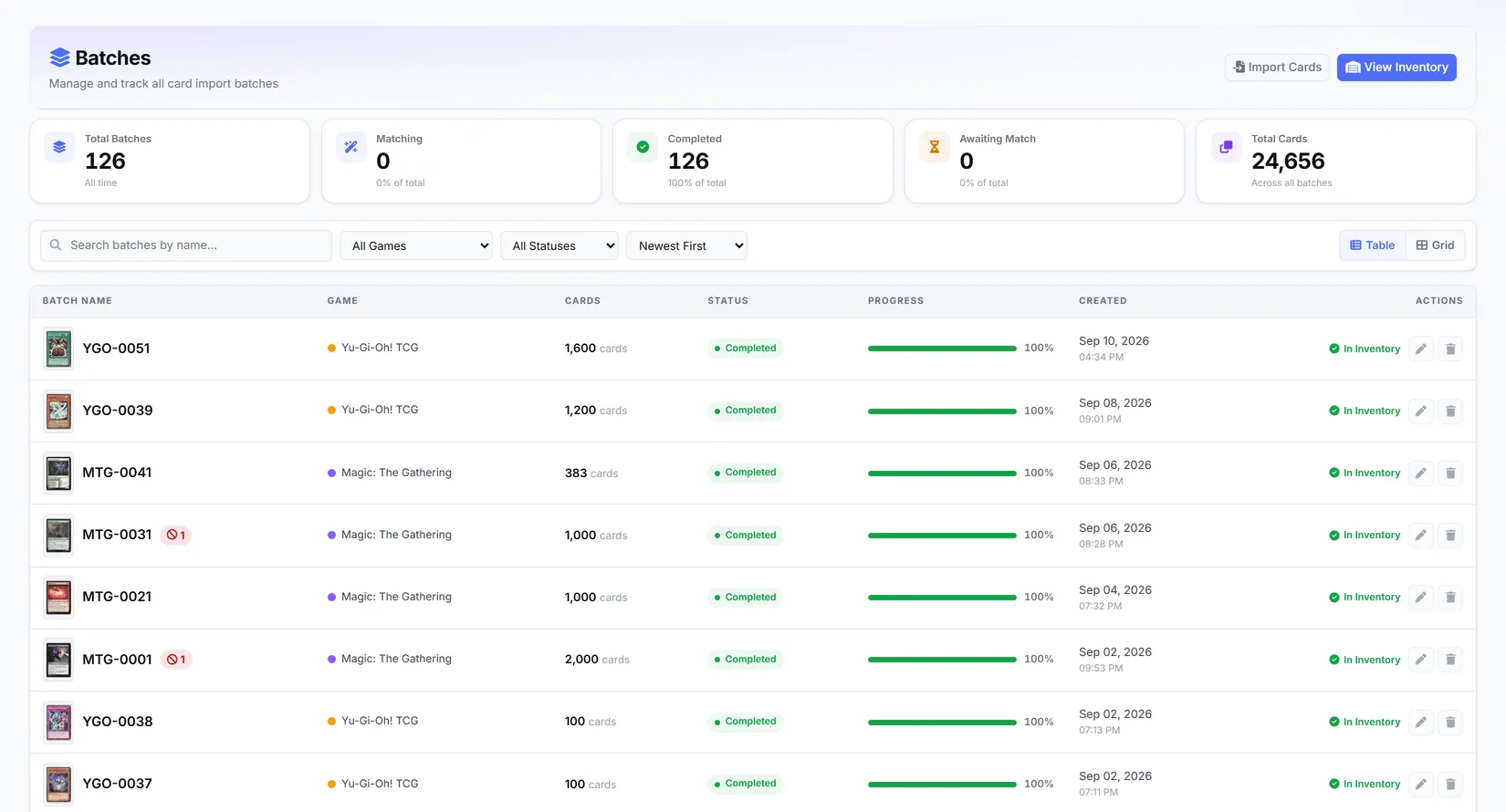Viewport: 1506px width, 812px height.
Task: Open the Newest First sort dropdown
Action: click(x=686, y=245)
